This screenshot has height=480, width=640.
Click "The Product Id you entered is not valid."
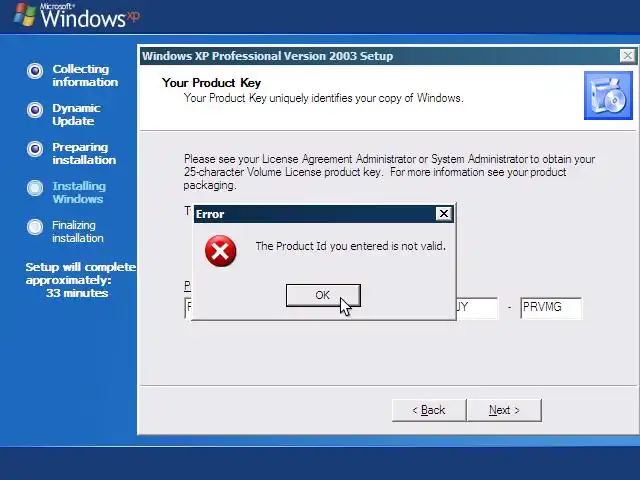coord(351,246)
